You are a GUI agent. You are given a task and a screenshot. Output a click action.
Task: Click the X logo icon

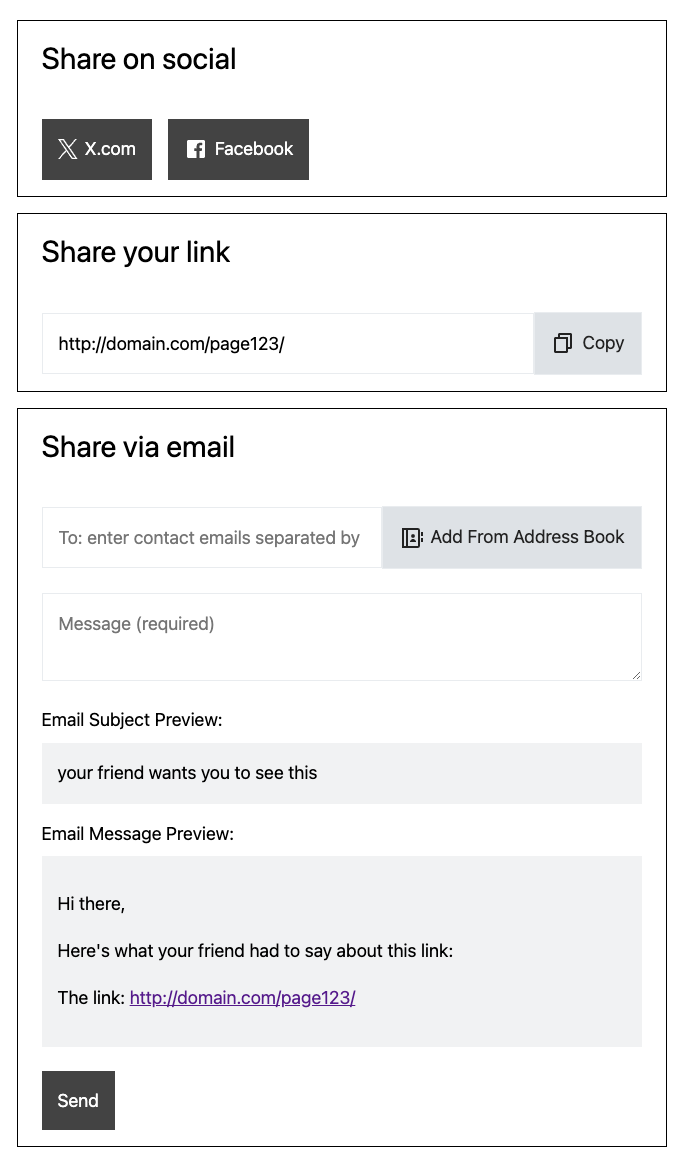point(68,149)
